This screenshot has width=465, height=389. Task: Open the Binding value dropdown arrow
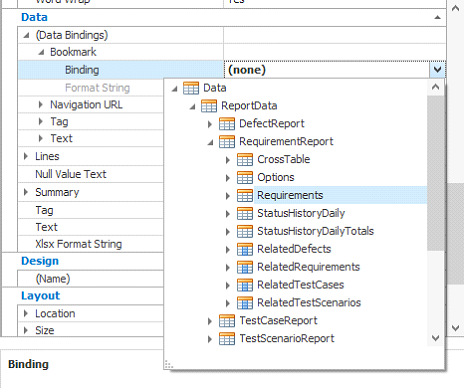click(x=437, y=70)
